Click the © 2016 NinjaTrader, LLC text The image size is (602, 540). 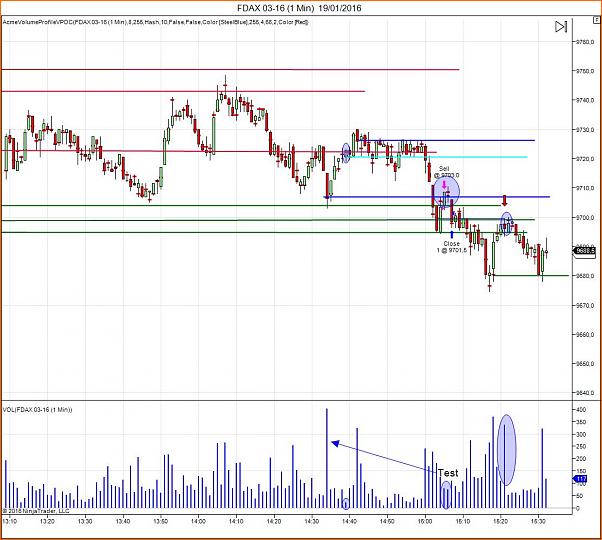coord(36,511)
